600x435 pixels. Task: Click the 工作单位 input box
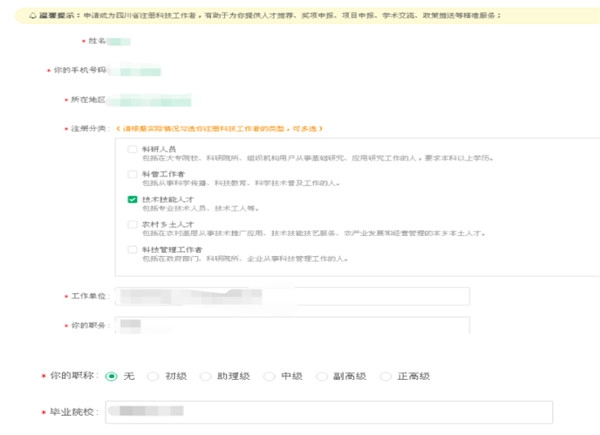(290, 296)
